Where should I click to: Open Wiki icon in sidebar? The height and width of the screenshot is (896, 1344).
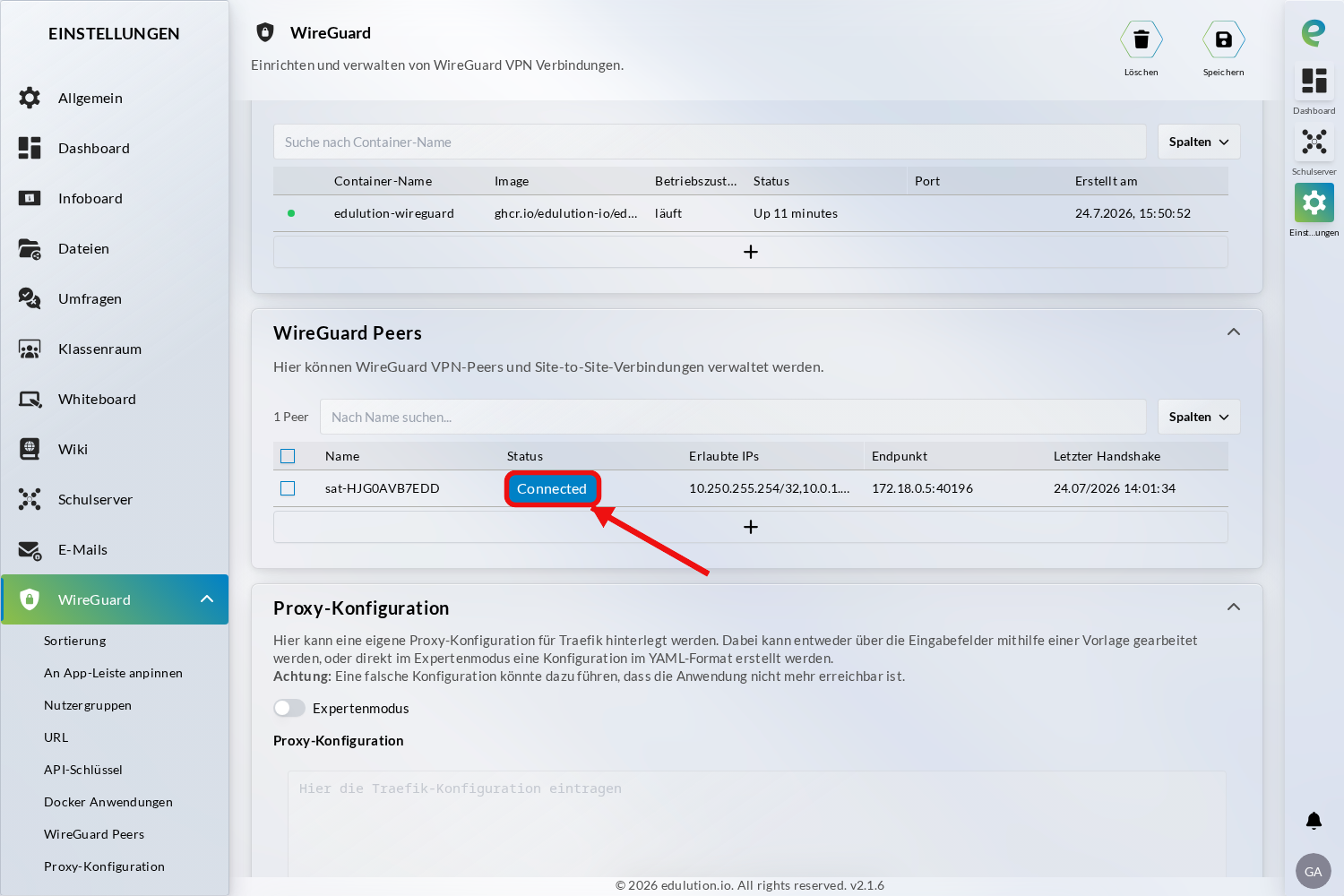point(30,449)
